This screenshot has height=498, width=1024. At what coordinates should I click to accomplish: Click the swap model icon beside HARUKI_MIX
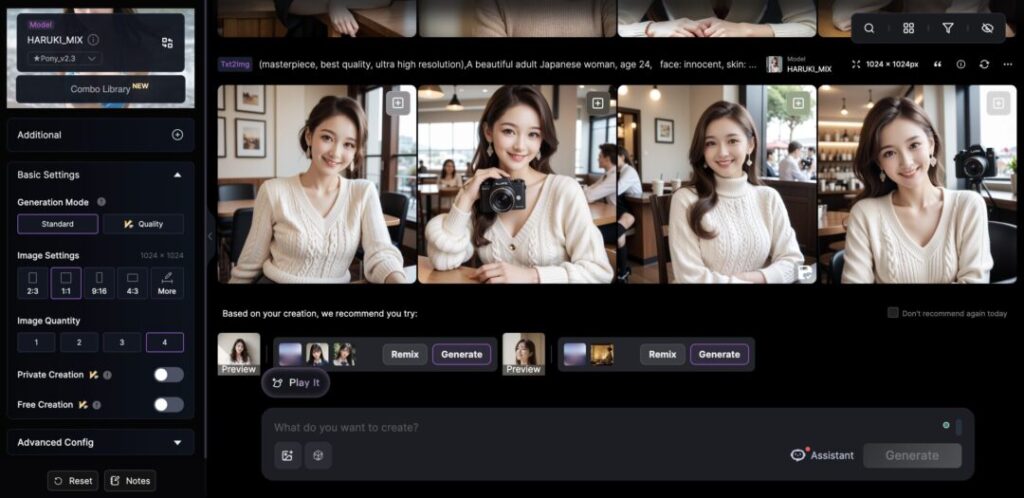(x=167, y=42)
